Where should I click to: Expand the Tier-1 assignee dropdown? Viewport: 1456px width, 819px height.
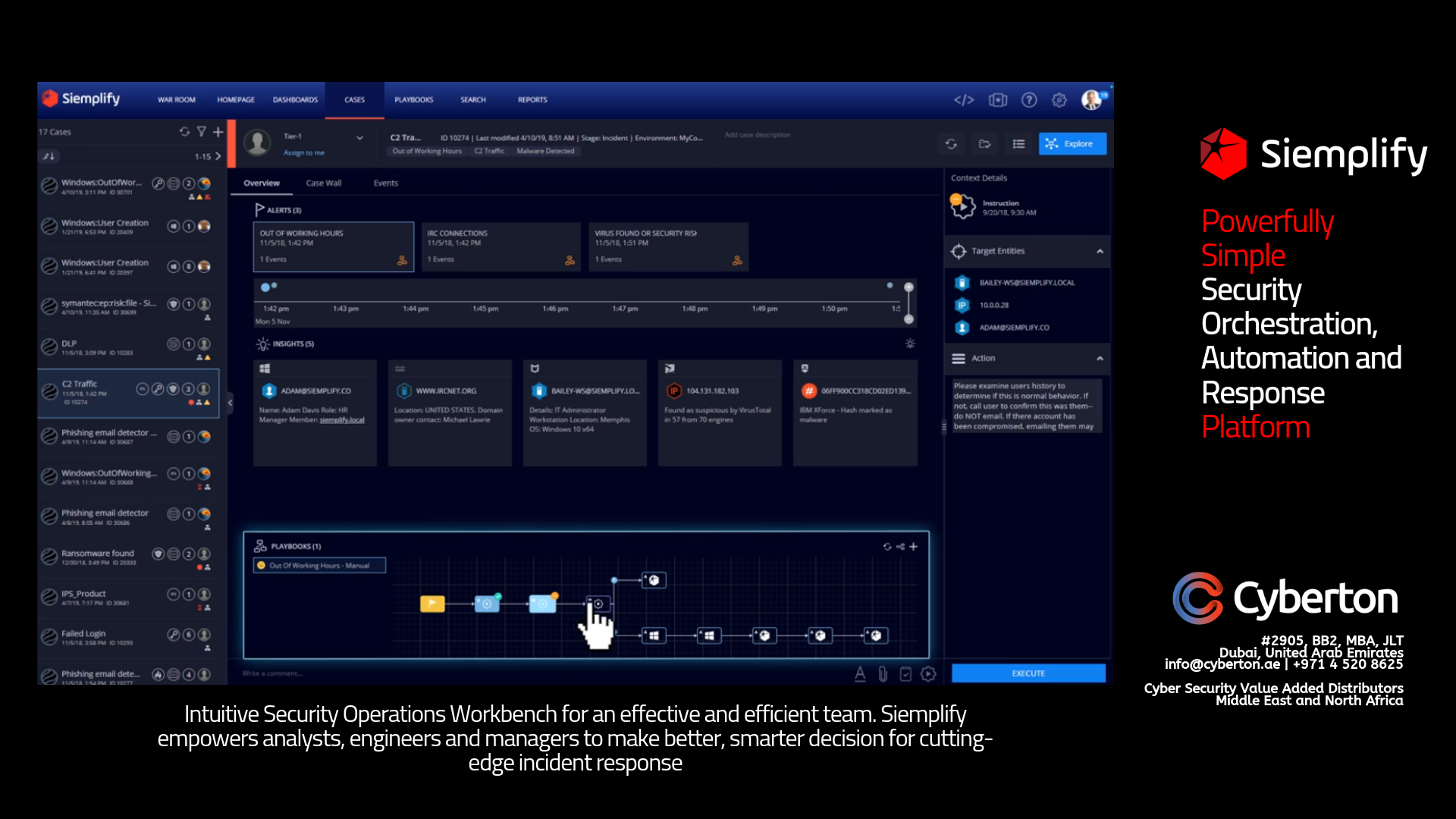pos(359,138)
